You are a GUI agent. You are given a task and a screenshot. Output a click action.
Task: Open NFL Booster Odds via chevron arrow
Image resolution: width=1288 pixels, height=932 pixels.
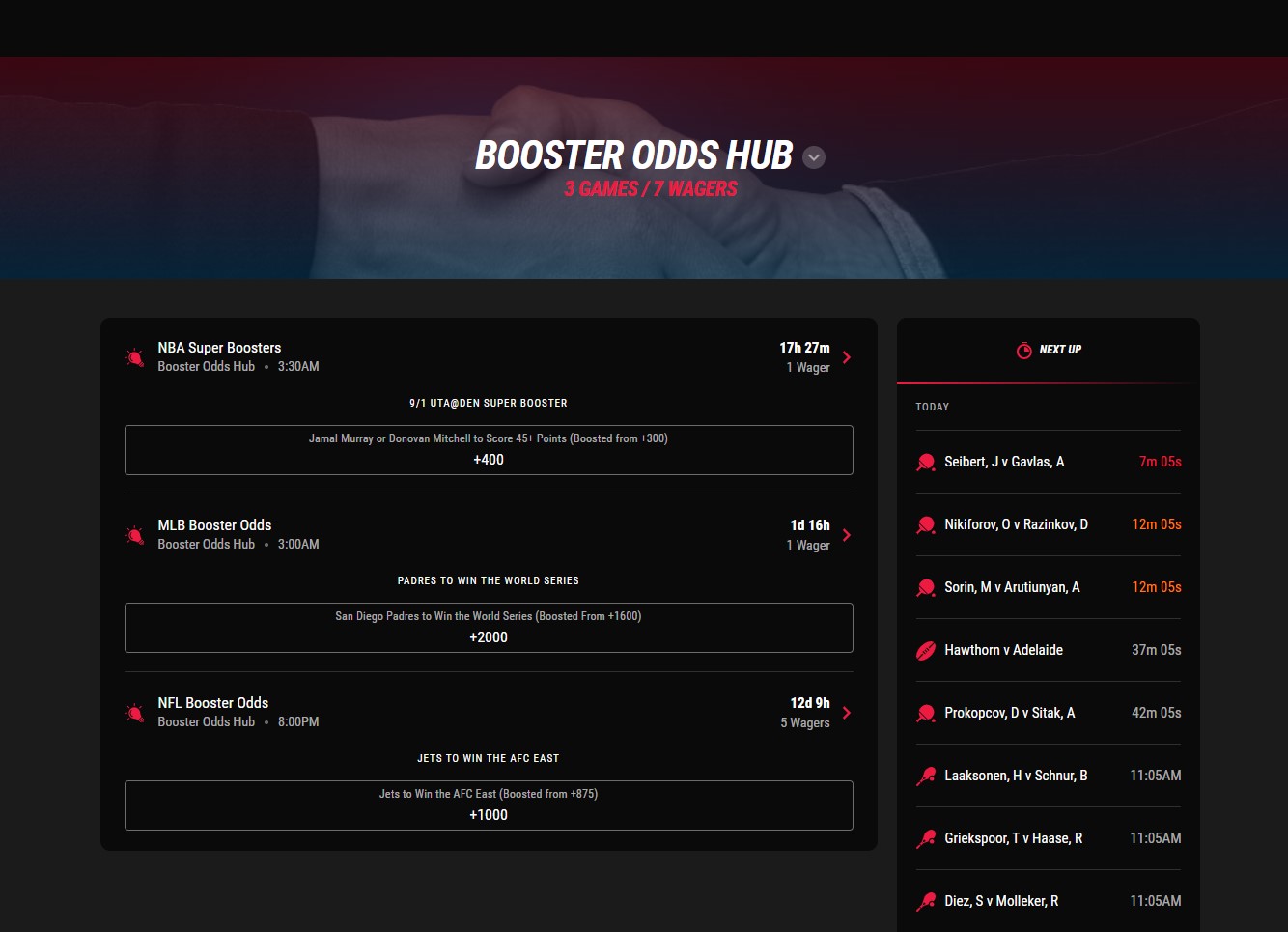click(847, 713)
